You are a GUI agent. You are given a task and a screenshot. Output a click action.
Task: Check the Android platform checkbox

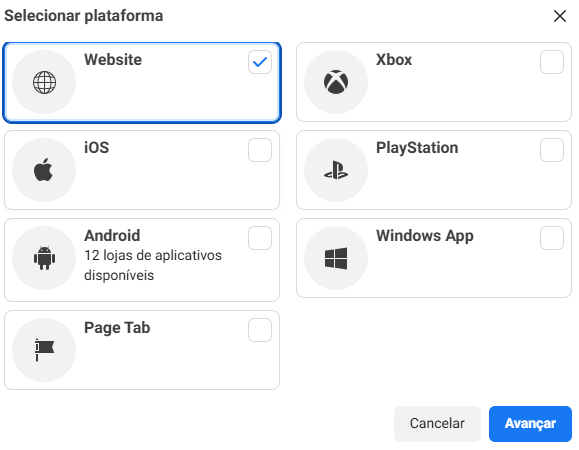point(260,238)
